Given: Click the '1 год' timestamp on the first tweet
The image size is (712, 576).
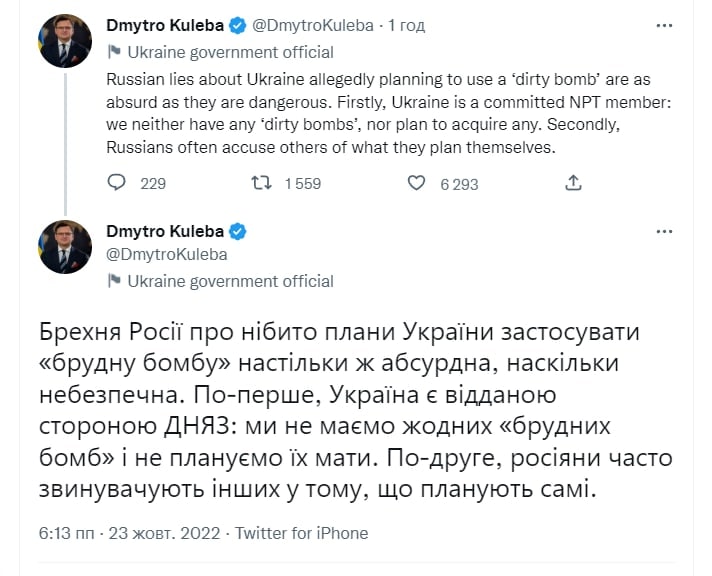Looking at the screenshot, I should point(408,24).
